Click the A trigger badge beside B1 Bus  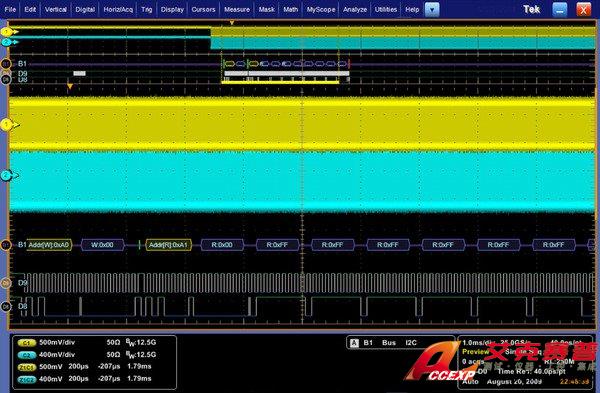click(355, 343)
